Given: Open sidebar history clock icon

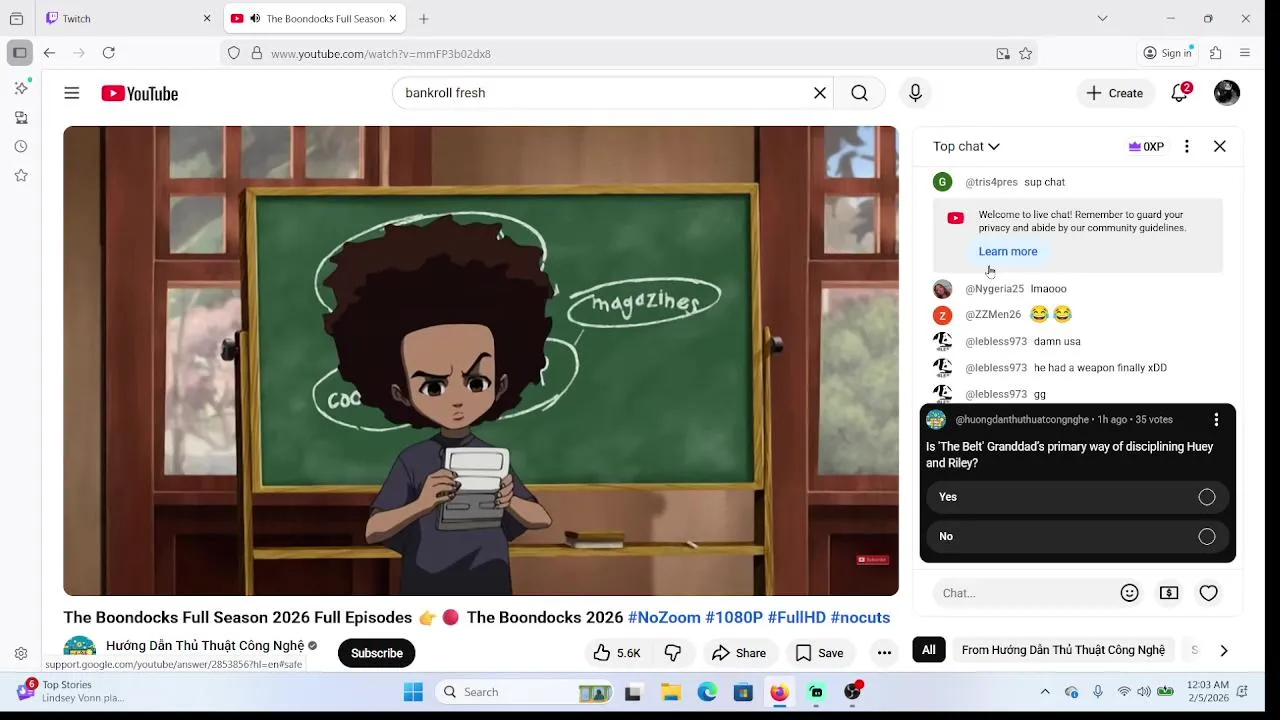Looking at the screenshot, I should [x=21, y=146].
